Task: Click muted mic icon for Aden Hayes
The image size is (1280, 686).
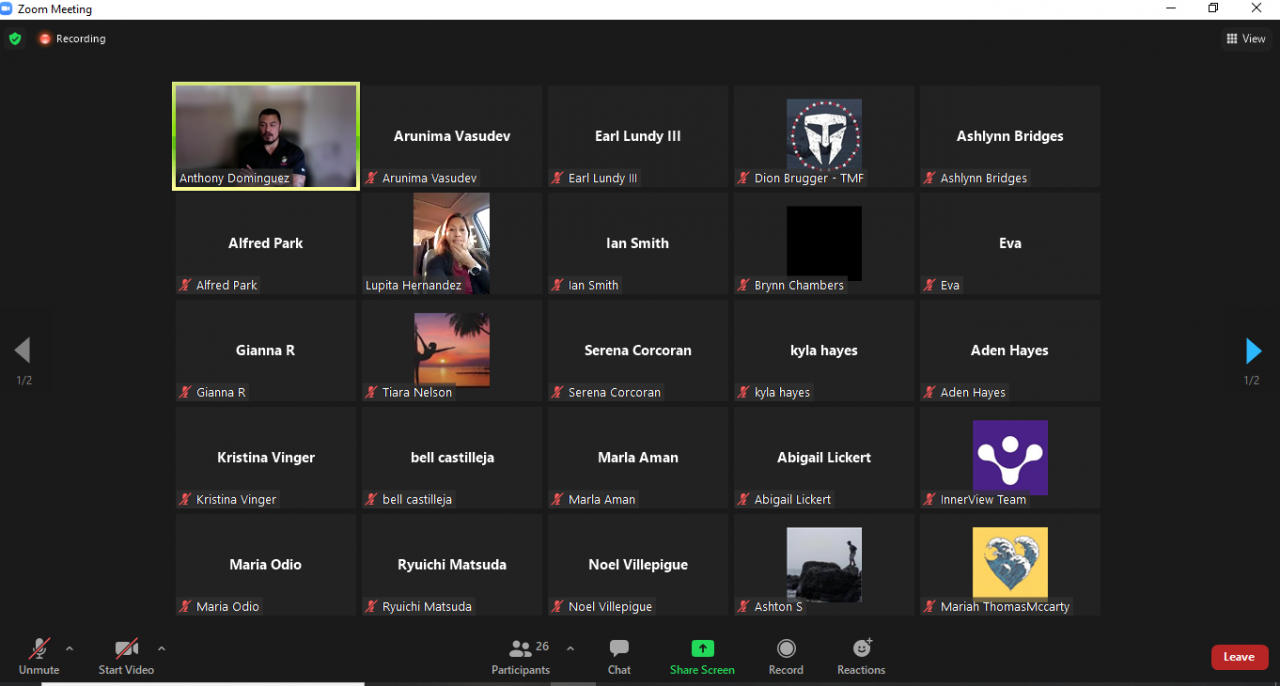Action: click(x=929, y=392)
